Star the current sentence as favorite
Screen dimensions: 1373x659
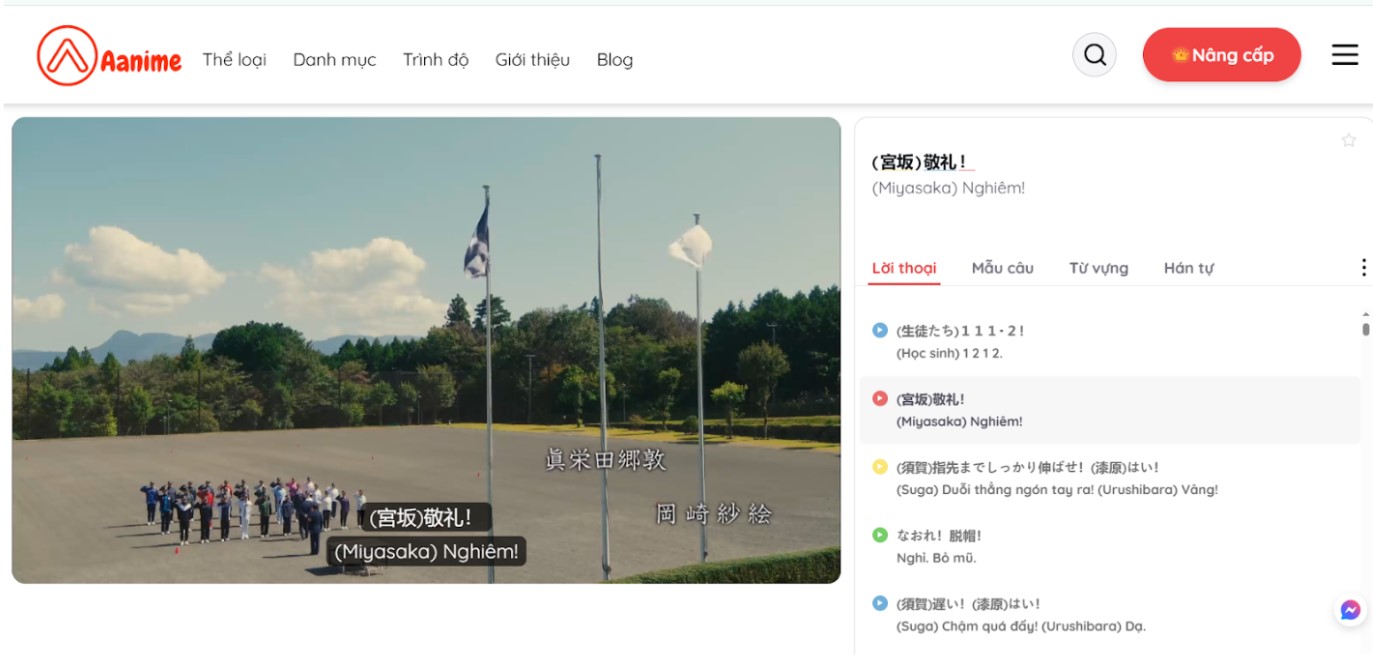(1349, 140)
